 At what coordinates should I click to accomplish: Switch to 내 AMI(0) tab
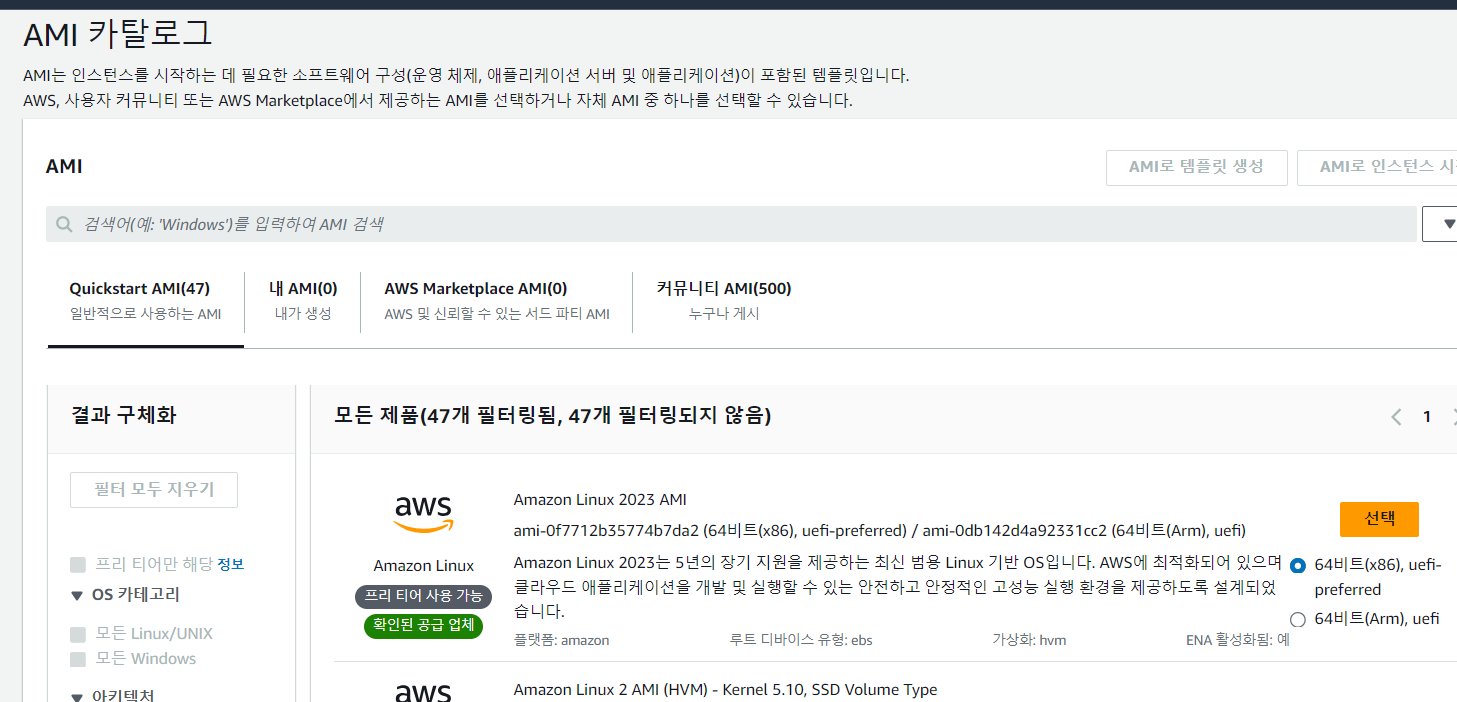click(303, 301)
